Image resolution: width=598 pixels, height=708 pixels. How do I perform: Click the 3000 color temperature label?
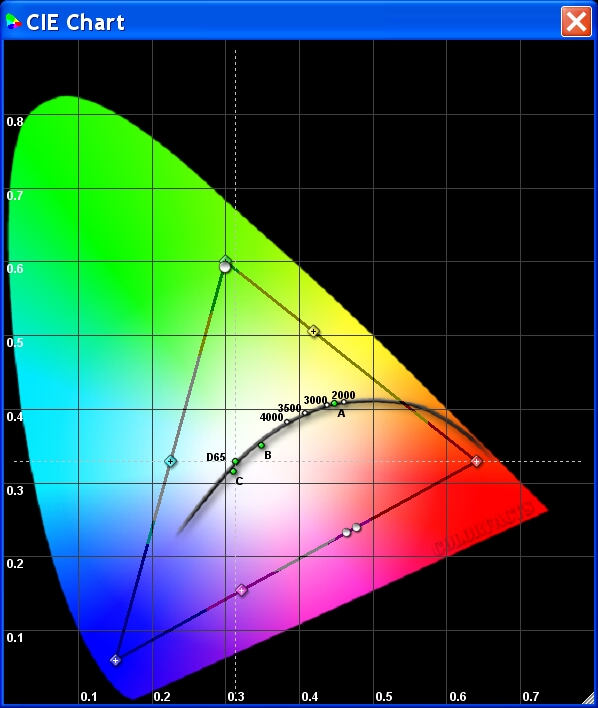point(315,400)
